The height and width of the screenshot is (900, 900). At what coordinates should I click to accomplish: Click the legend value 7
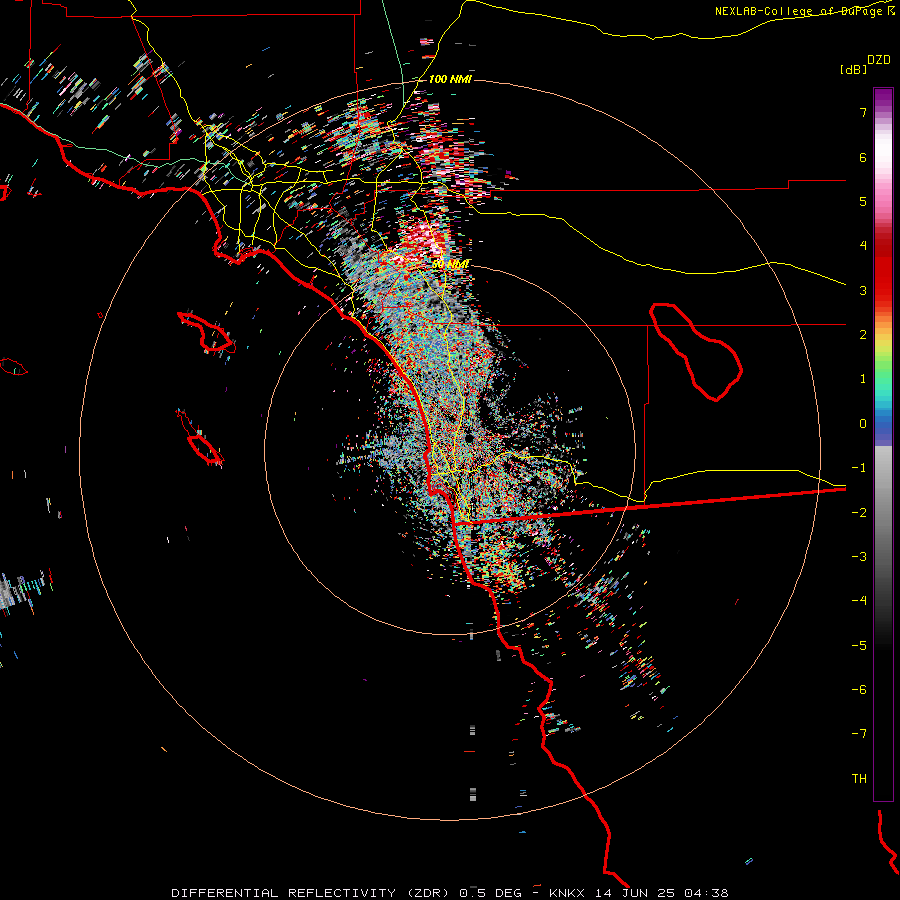[863, 112]
